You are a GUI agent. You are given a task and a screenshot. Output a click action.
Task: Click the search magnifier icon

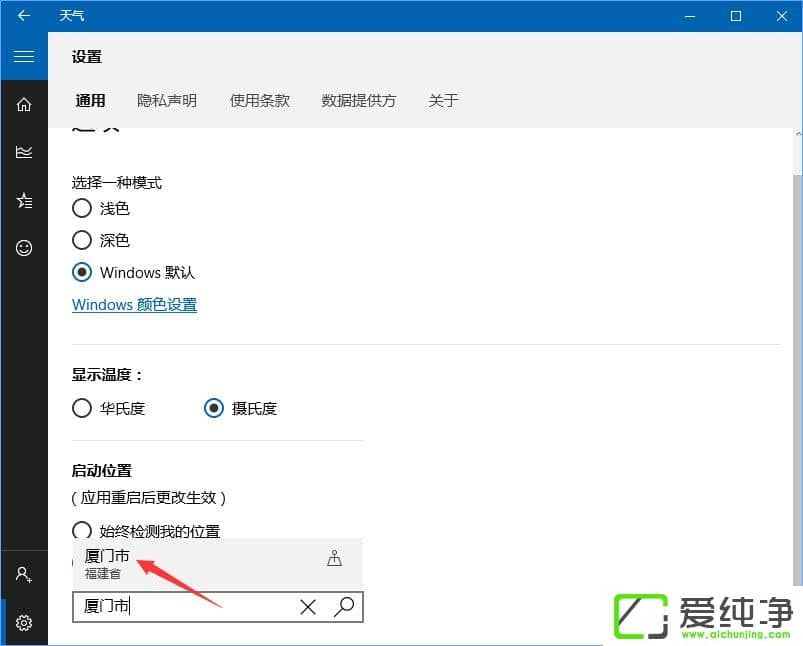coord(343,607)
